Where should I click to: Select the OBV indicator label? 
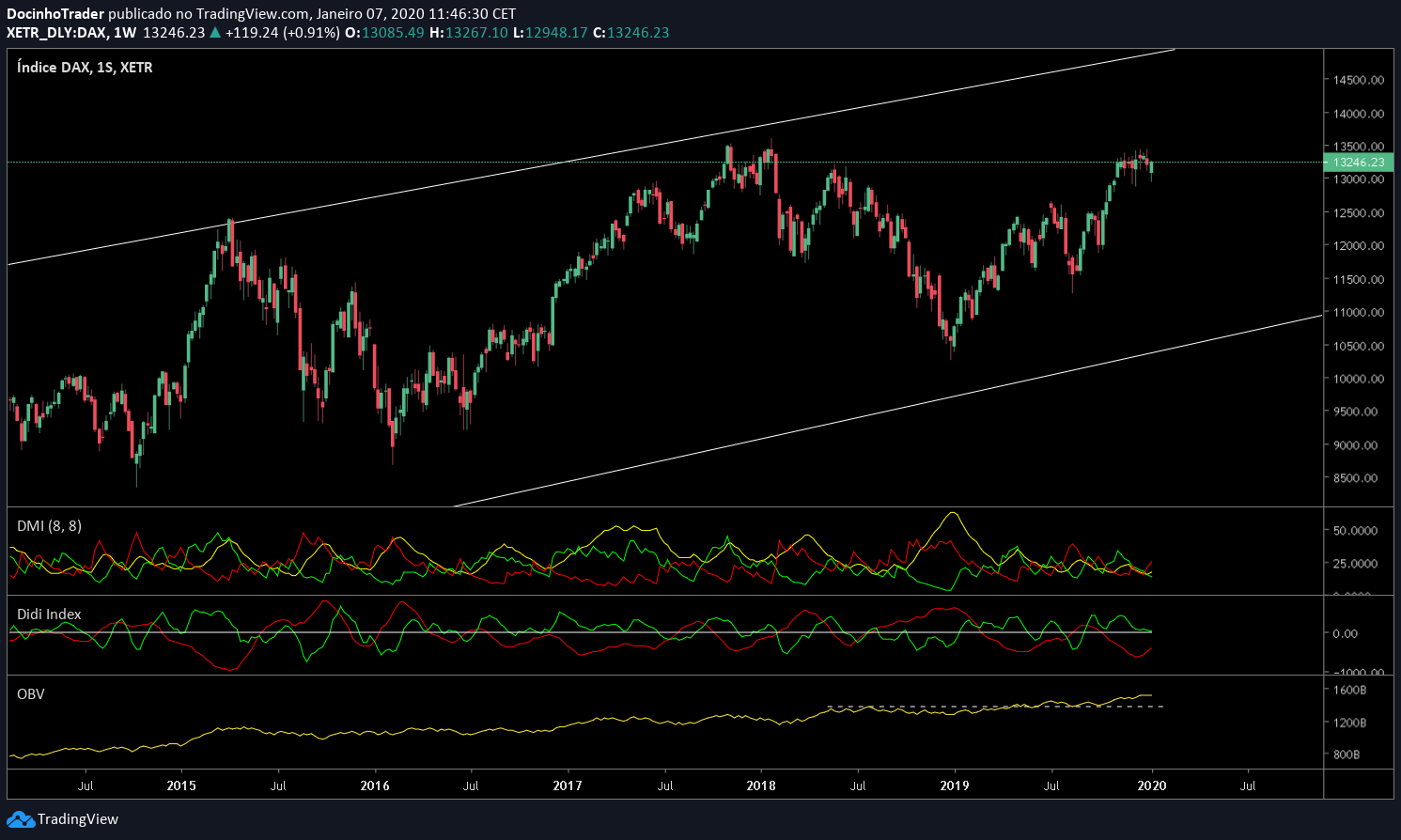coord(31,694)
